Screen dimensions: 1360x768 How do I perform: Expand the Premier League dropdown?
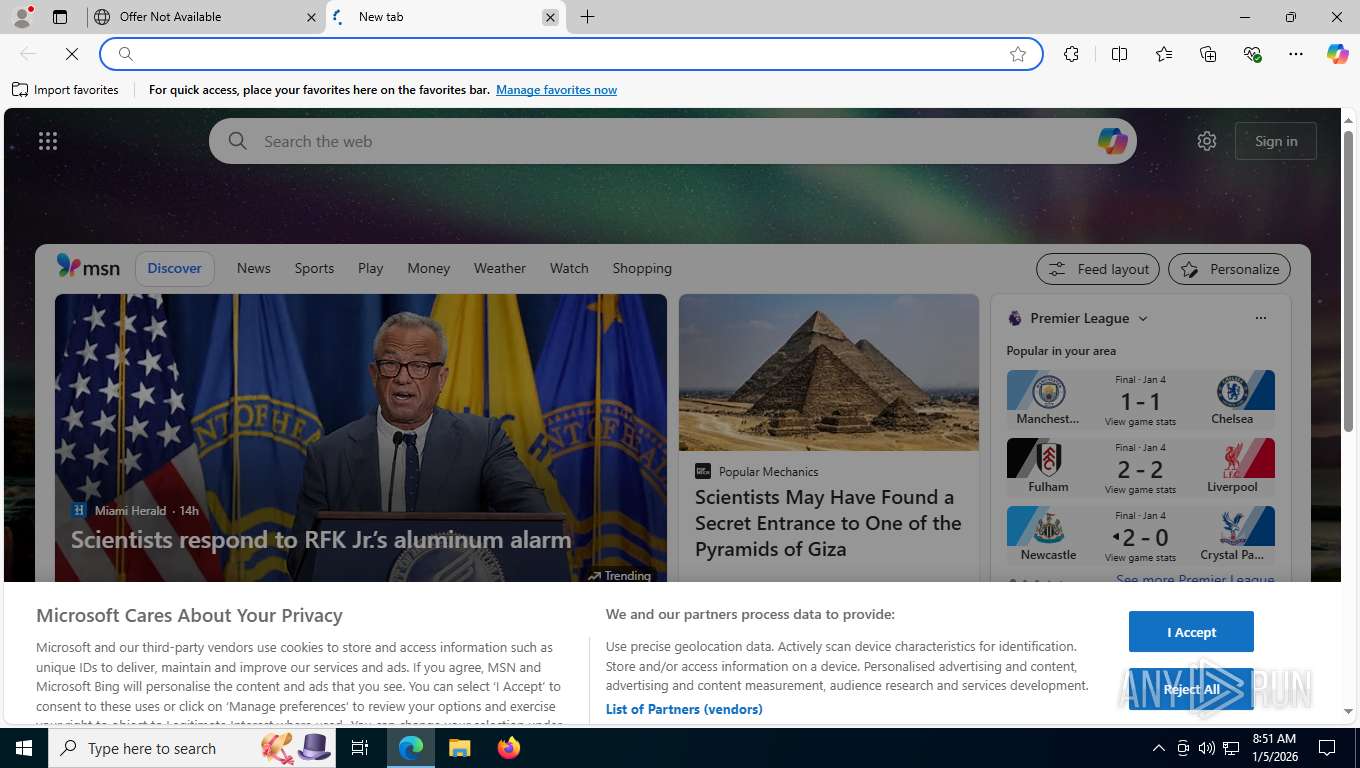1143,318
